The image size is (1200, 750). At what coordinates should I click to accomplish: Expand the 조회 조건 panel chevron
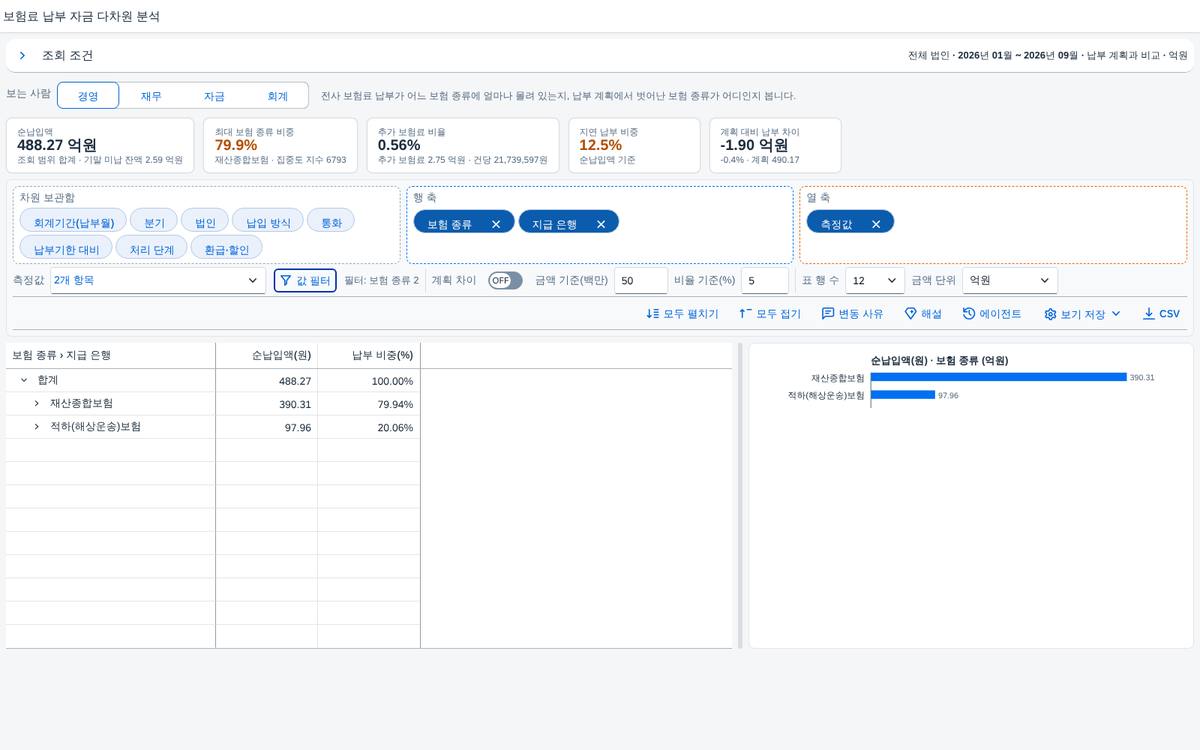click(22, 56)
